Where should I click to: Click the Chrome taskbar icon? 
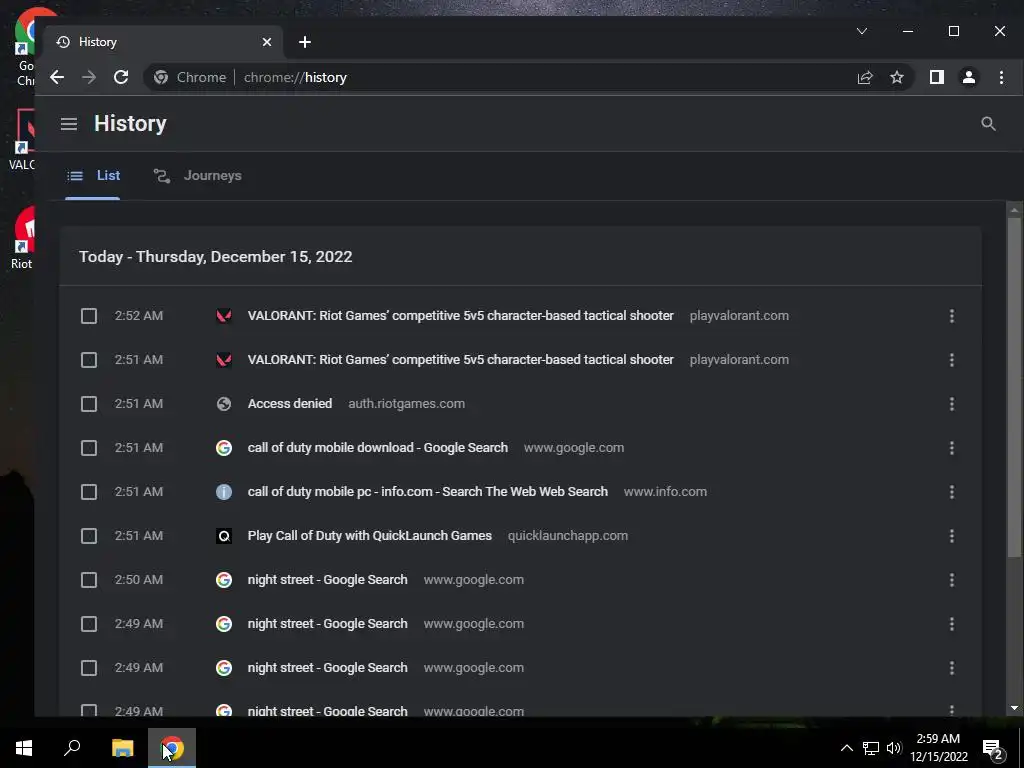click(x=172, y=748)
